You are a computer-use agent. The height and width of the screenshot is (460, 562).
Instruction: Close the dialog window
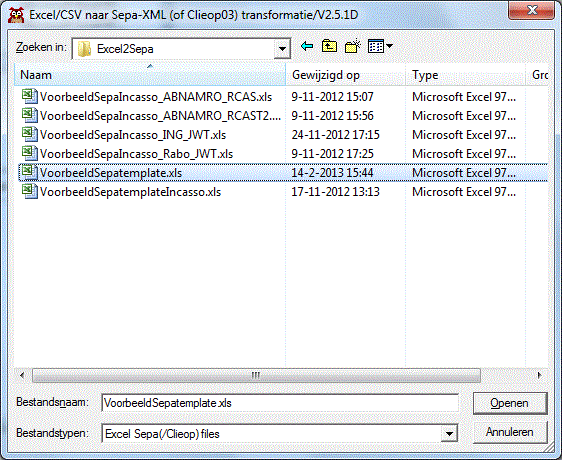point(531,10)
